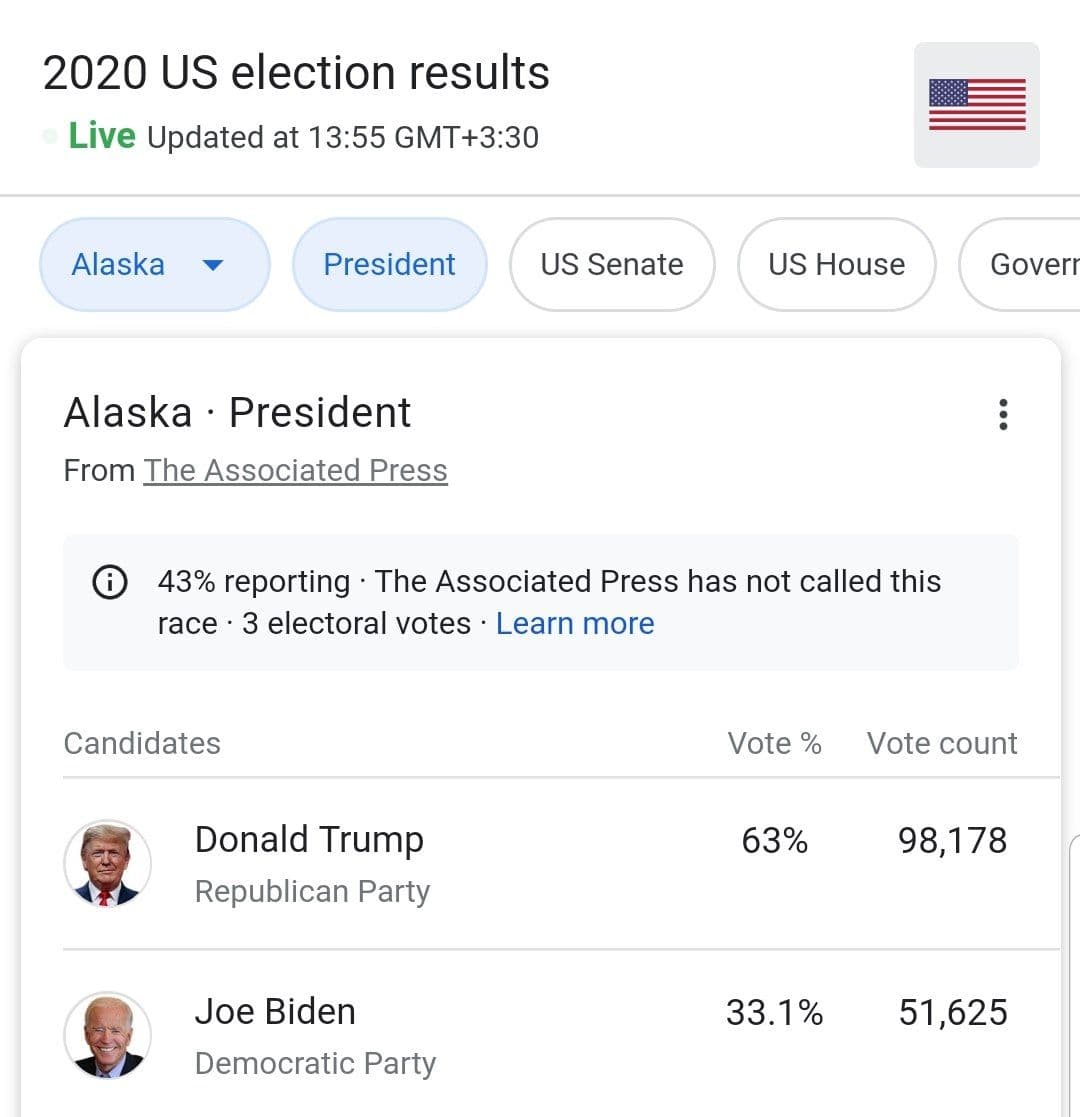
Task: Click the Alaska dropdown arrow
Action: (212, 265)
